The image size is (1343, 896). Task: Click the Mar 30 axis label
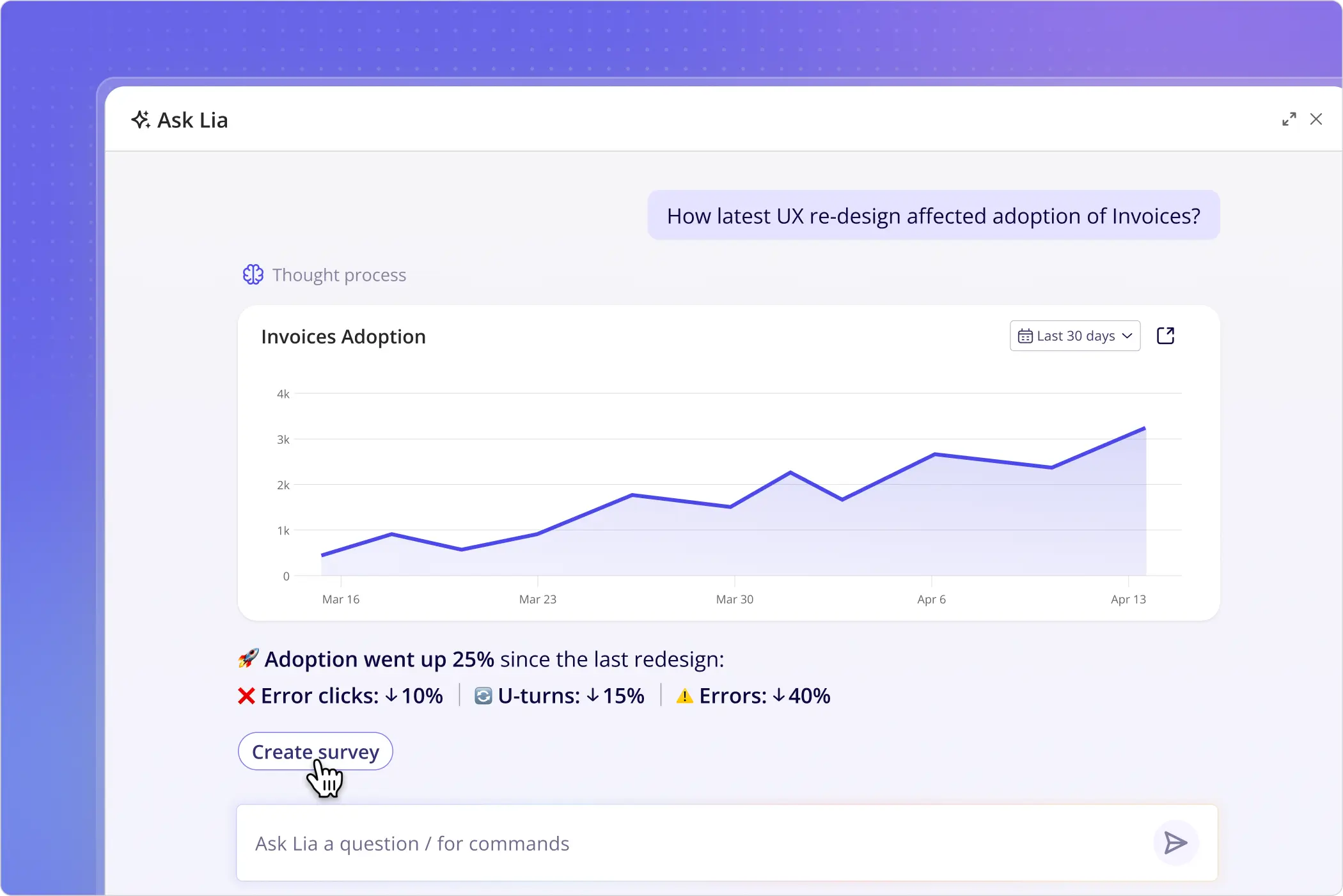pyautogui.click(x=735, y=599)
